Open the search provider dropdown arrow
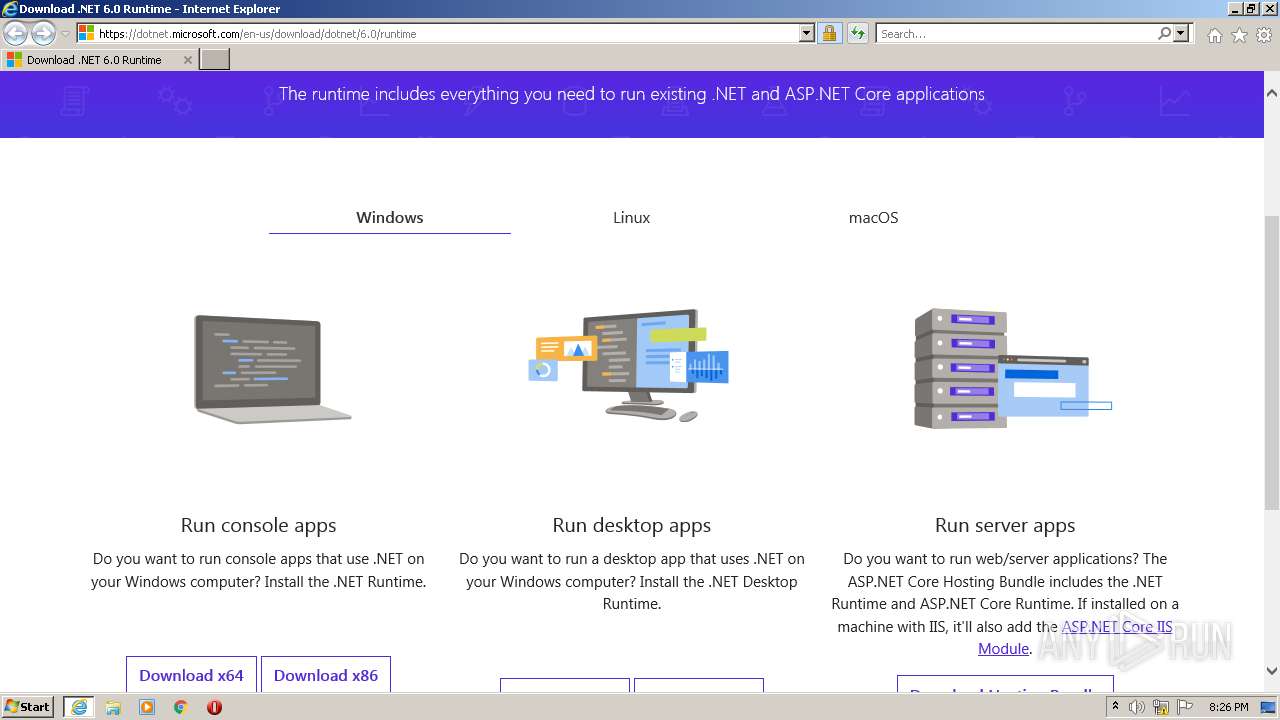1280x720 pixels. pos(1181,34)
